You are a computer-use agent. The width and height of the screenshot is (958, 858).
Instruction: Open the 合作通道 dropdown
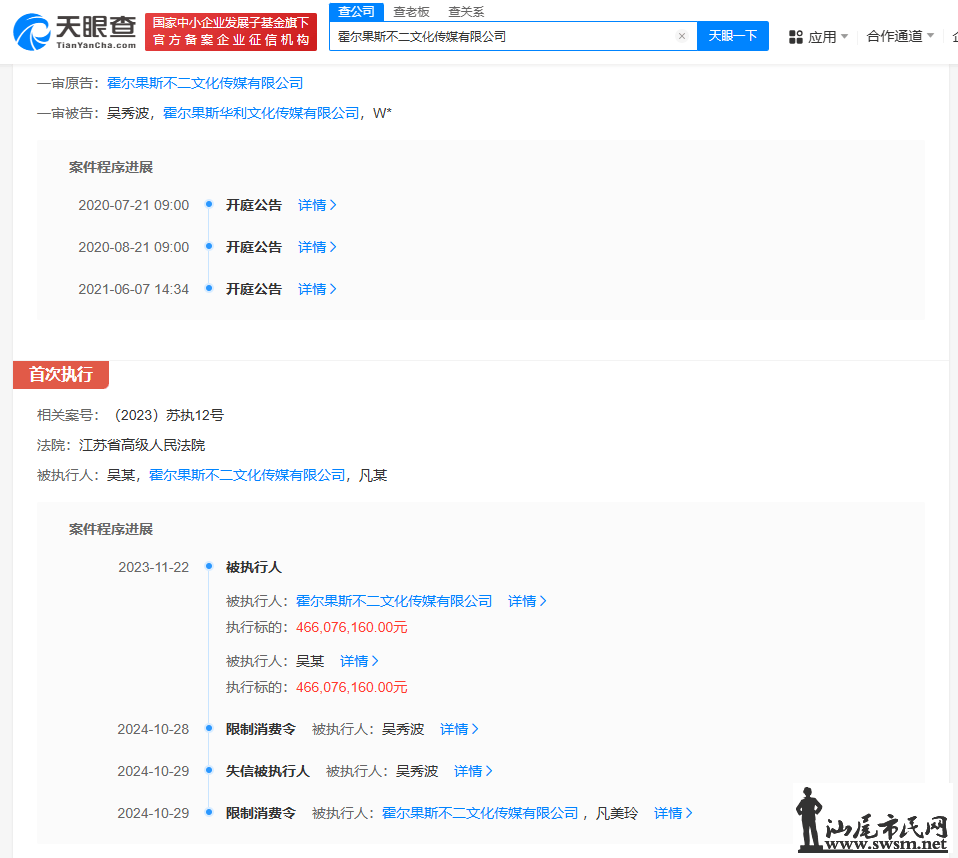click(x=900, y=36)
